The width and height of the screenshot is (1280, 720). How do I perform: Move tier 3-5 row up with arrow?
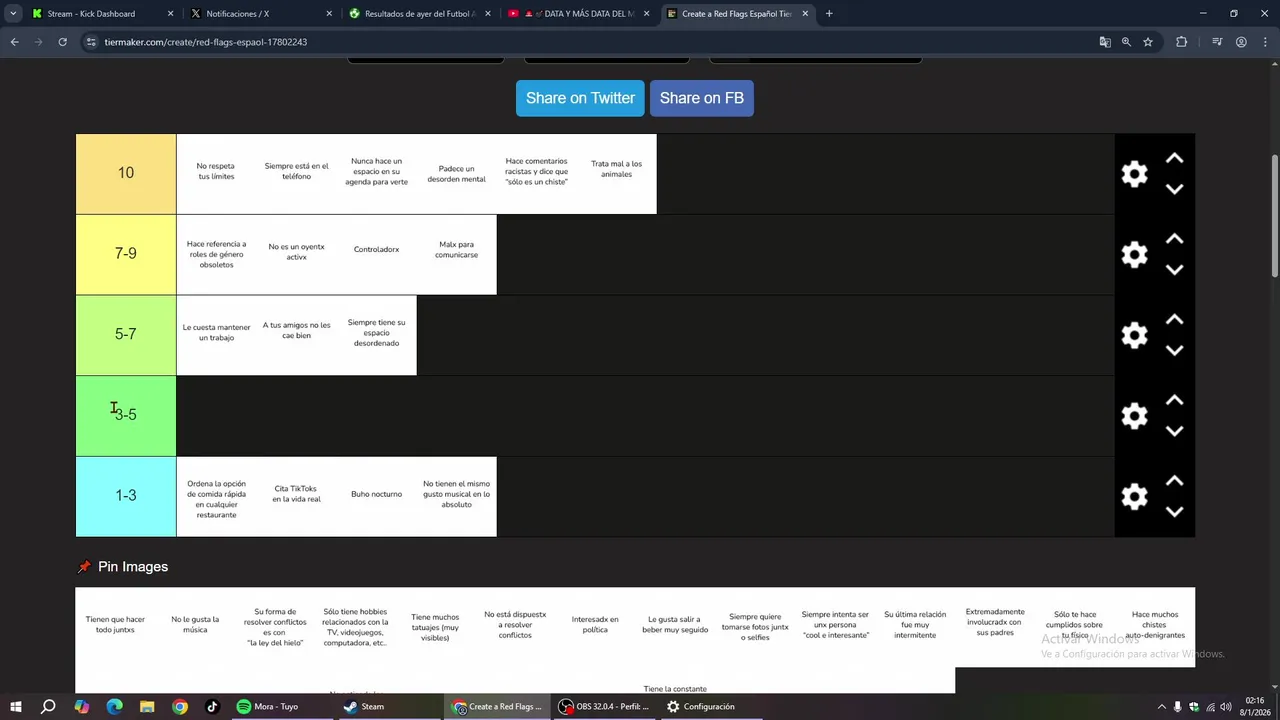[x=1174, y=400]
